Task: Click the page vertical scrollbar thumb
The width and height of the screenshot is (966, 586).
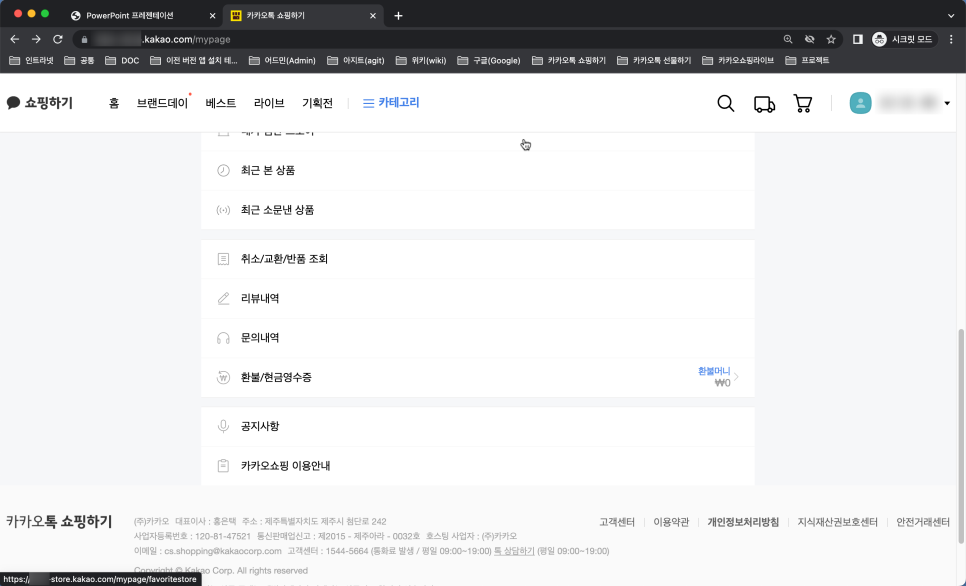Action: pyautogui.click(x=961, y=436)
